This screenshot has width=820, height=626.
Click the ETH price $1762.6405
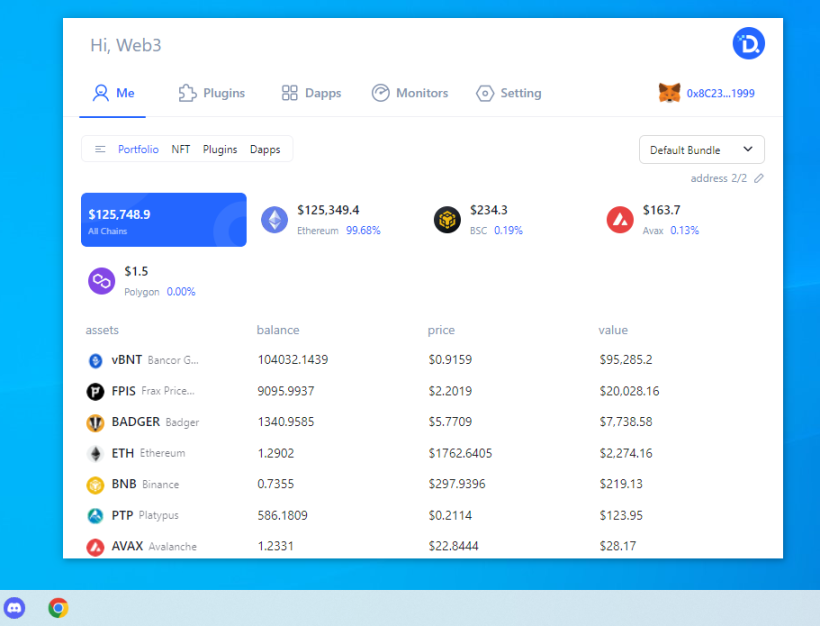pos(460,453)
